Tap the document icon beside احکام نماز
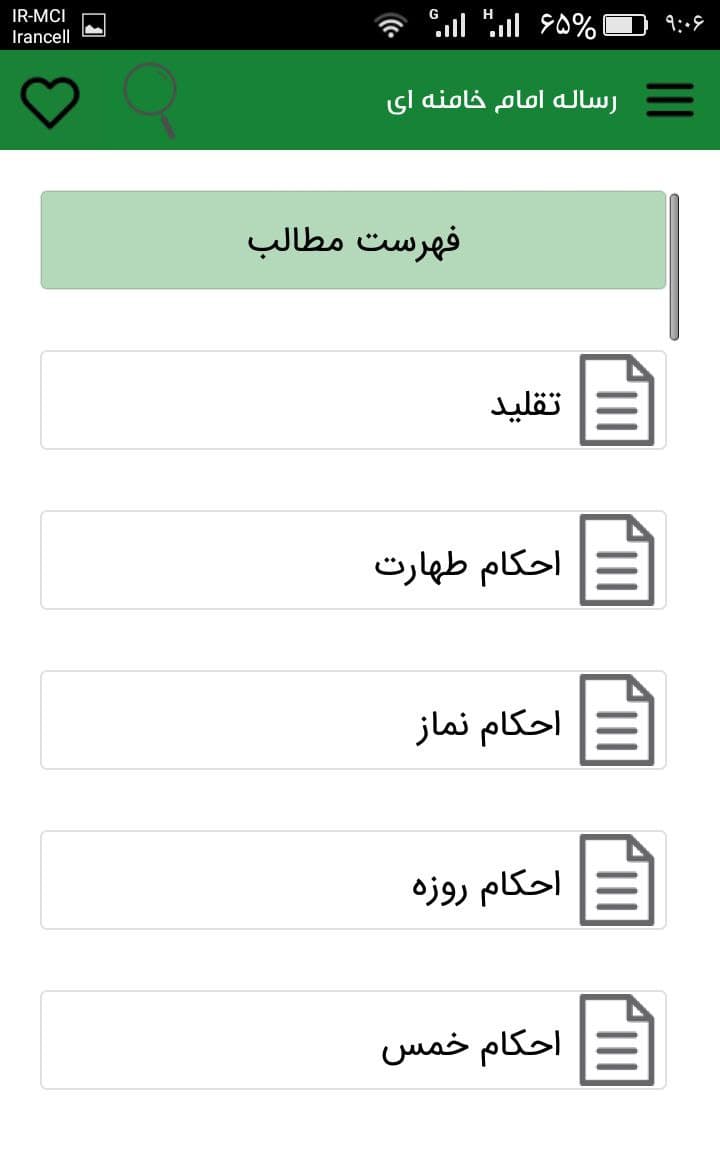720x1173 pixels. point(617,720)
